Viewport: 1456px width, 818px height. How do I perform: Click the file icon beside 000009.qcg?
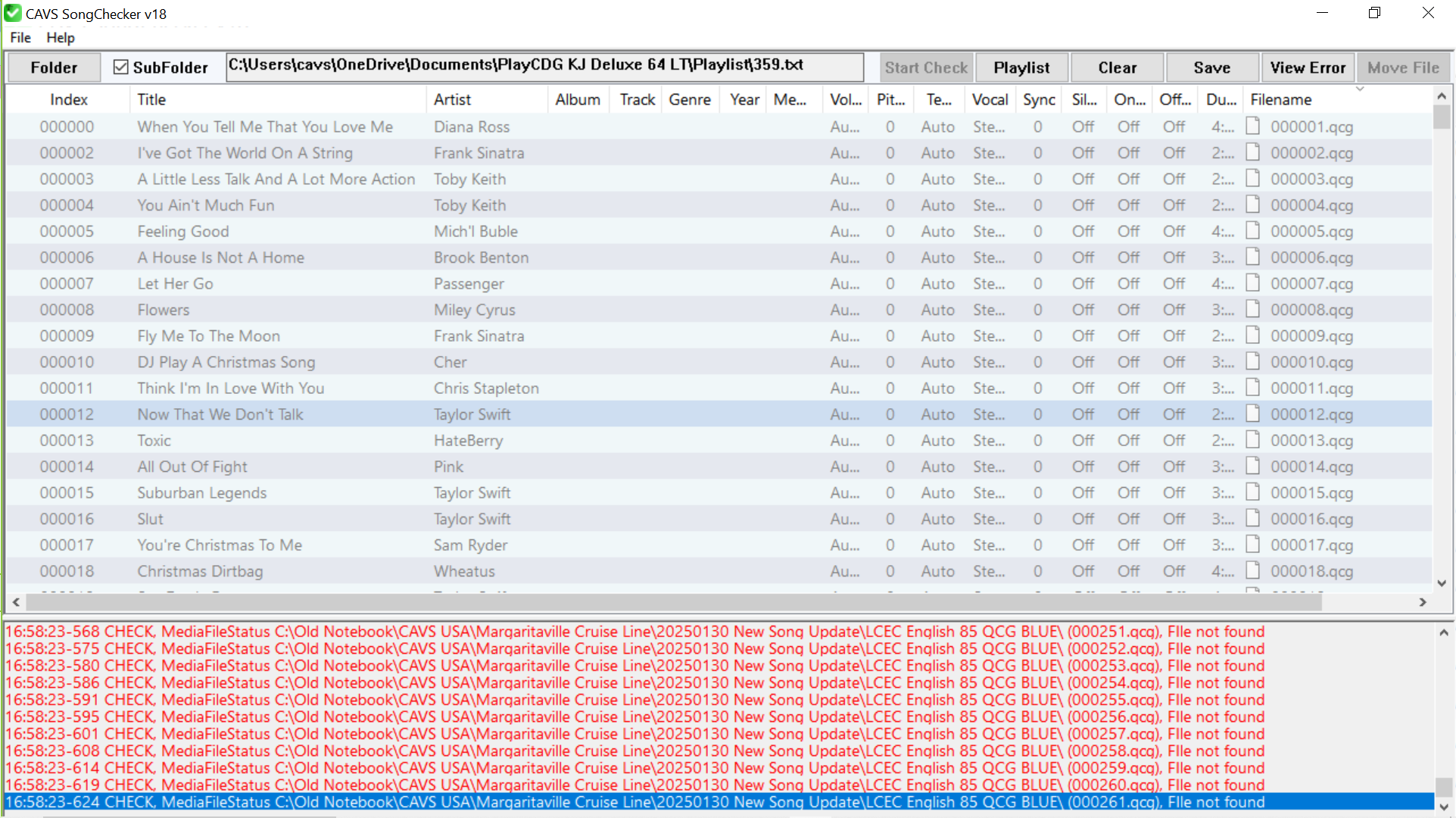tap(1253, 336)
